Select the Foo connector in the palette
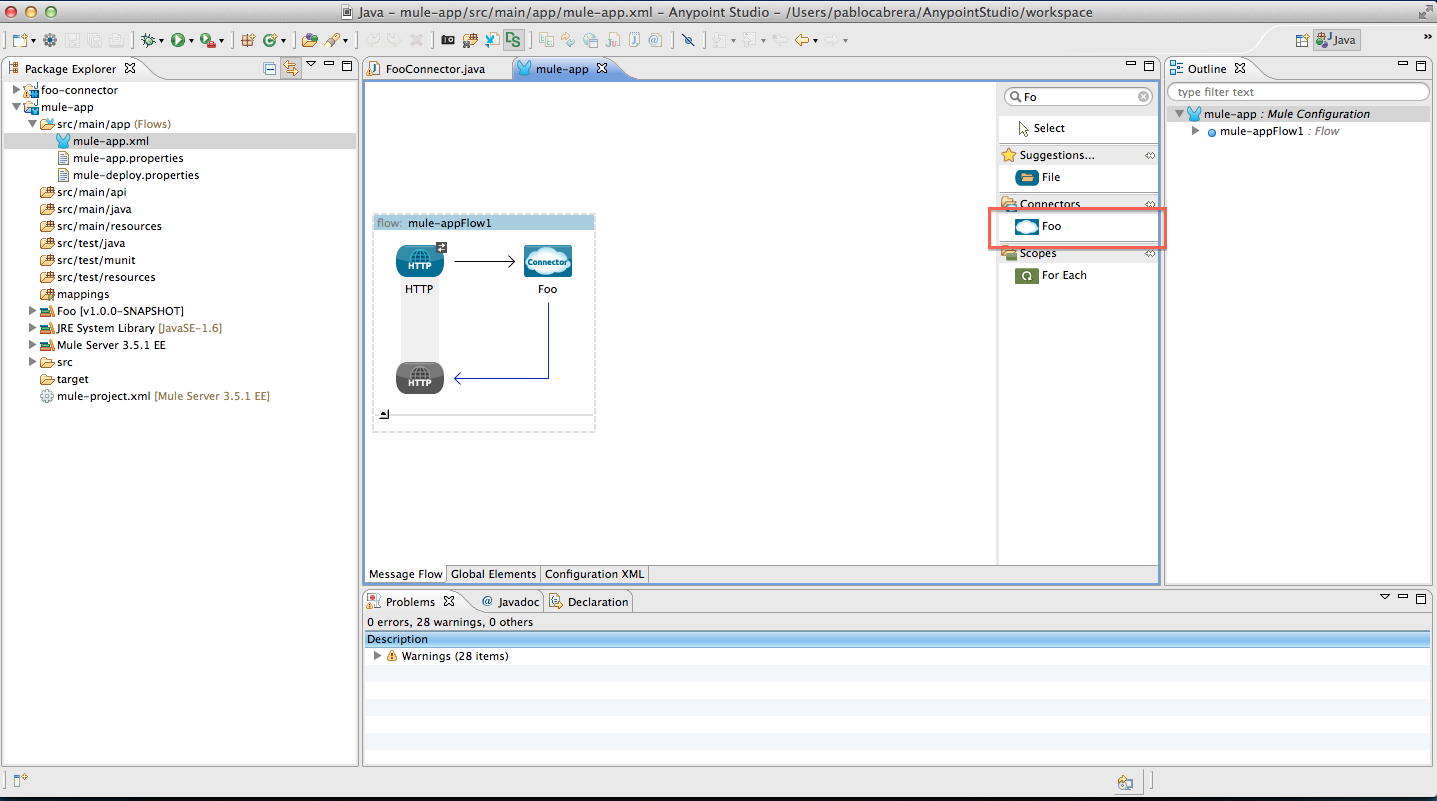The height and width of the screenshot is (801, 1437). pos(1050,227)
